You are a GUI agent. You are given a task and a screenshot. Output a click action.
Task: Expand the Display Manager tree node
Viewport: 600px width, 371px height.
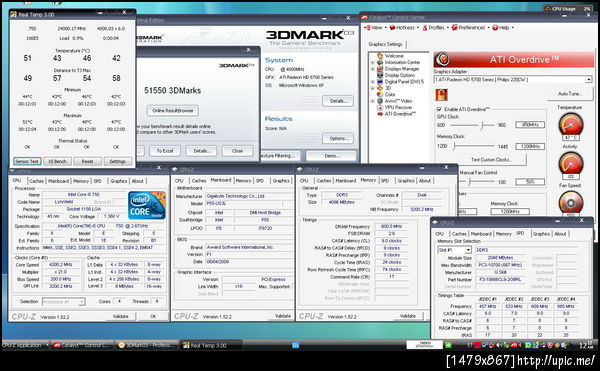372,69
